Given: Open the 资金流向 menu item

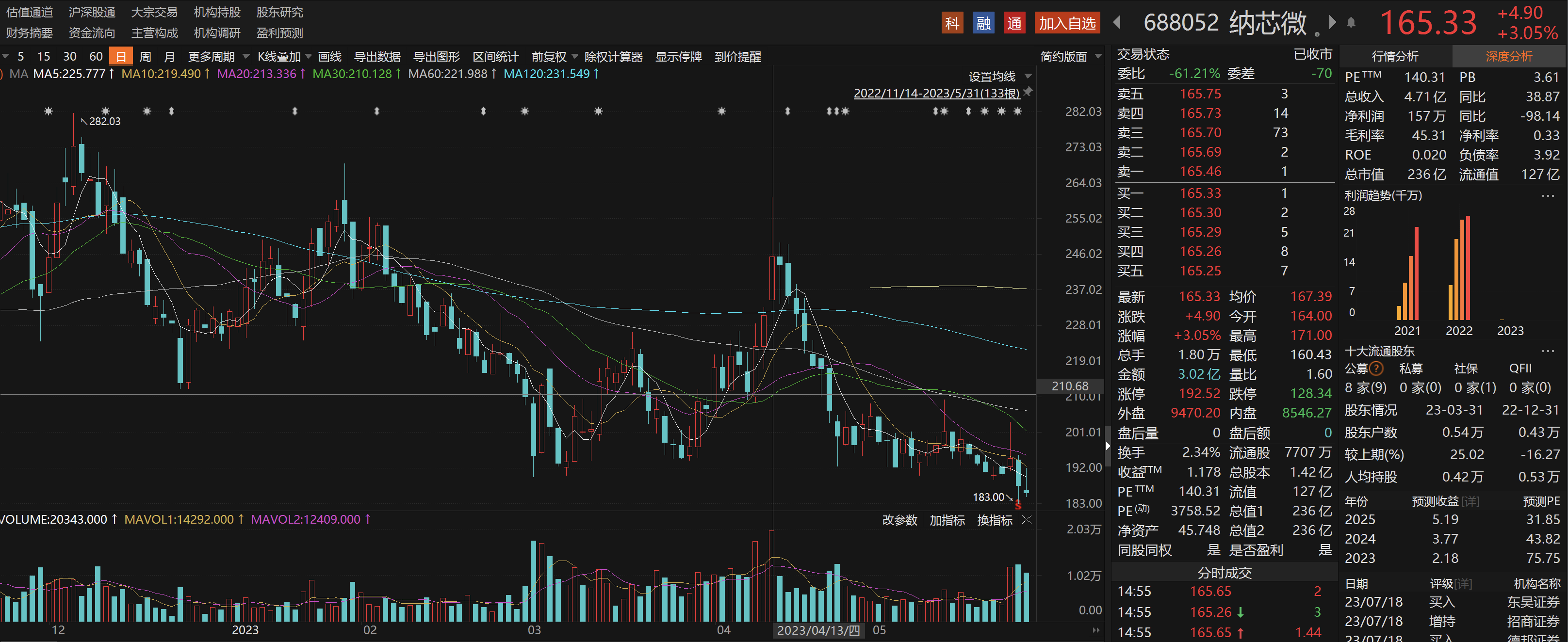Looking at the screenshot, I should (x=92, y=33).
